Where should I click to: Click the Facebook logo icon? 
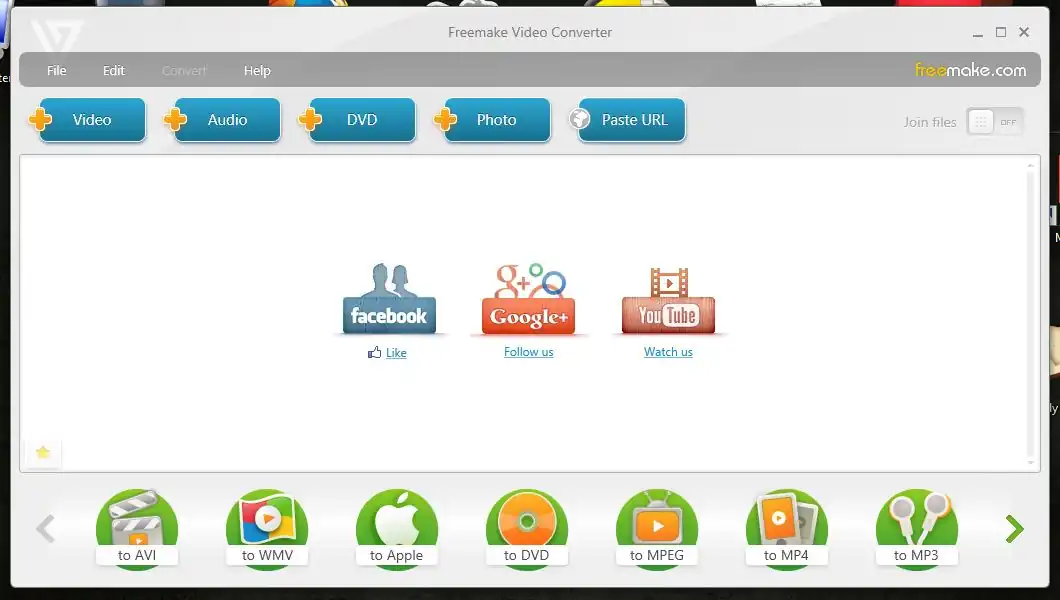pyautogui.click(x=389, y=301)
